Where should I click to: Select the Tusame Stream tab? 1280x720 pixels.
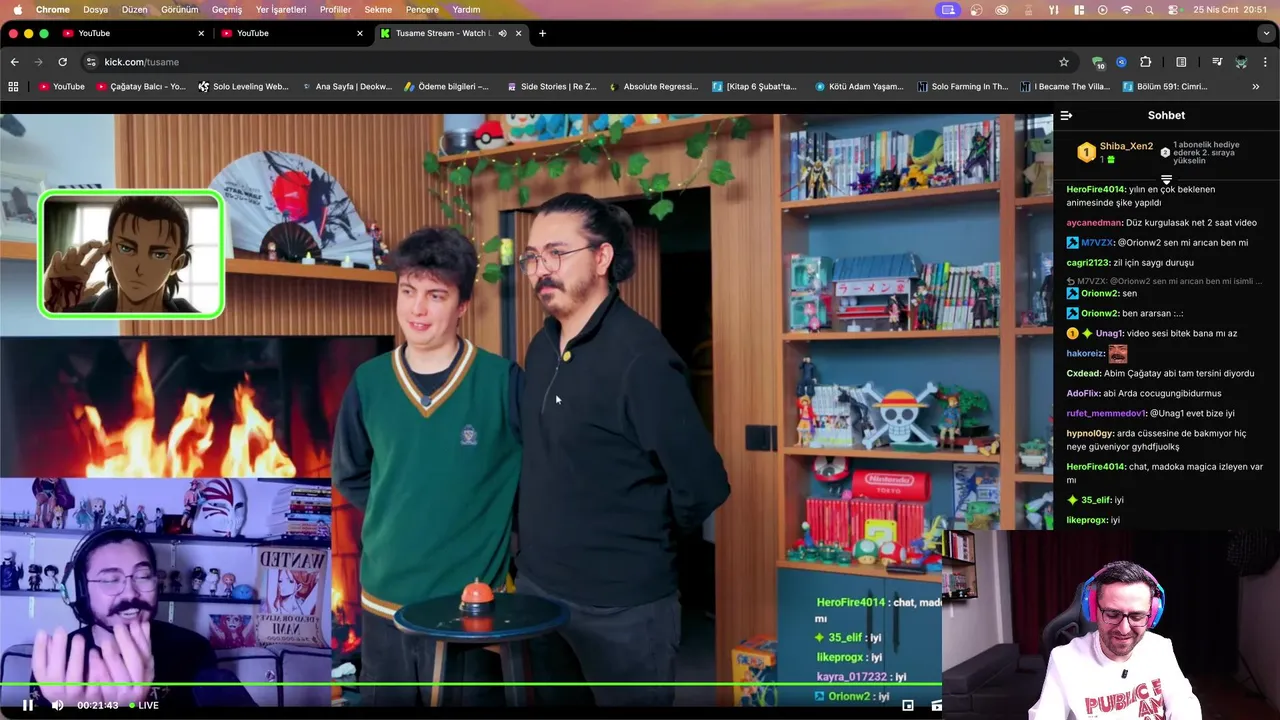(x=440, y=33)
